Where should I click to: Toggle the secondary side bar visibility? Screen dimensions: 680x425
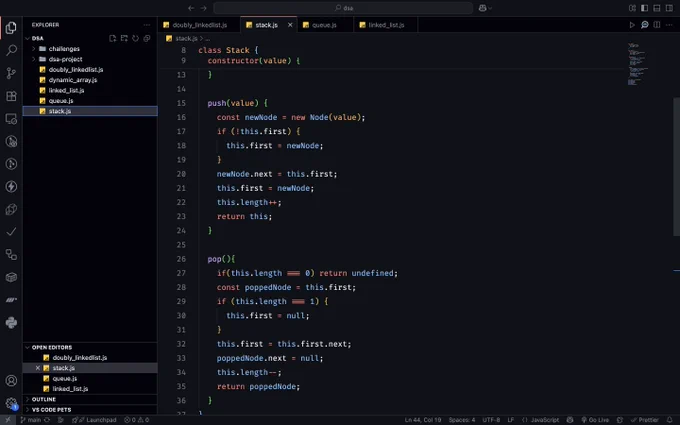pyautogui.click(x=669, y=8)
